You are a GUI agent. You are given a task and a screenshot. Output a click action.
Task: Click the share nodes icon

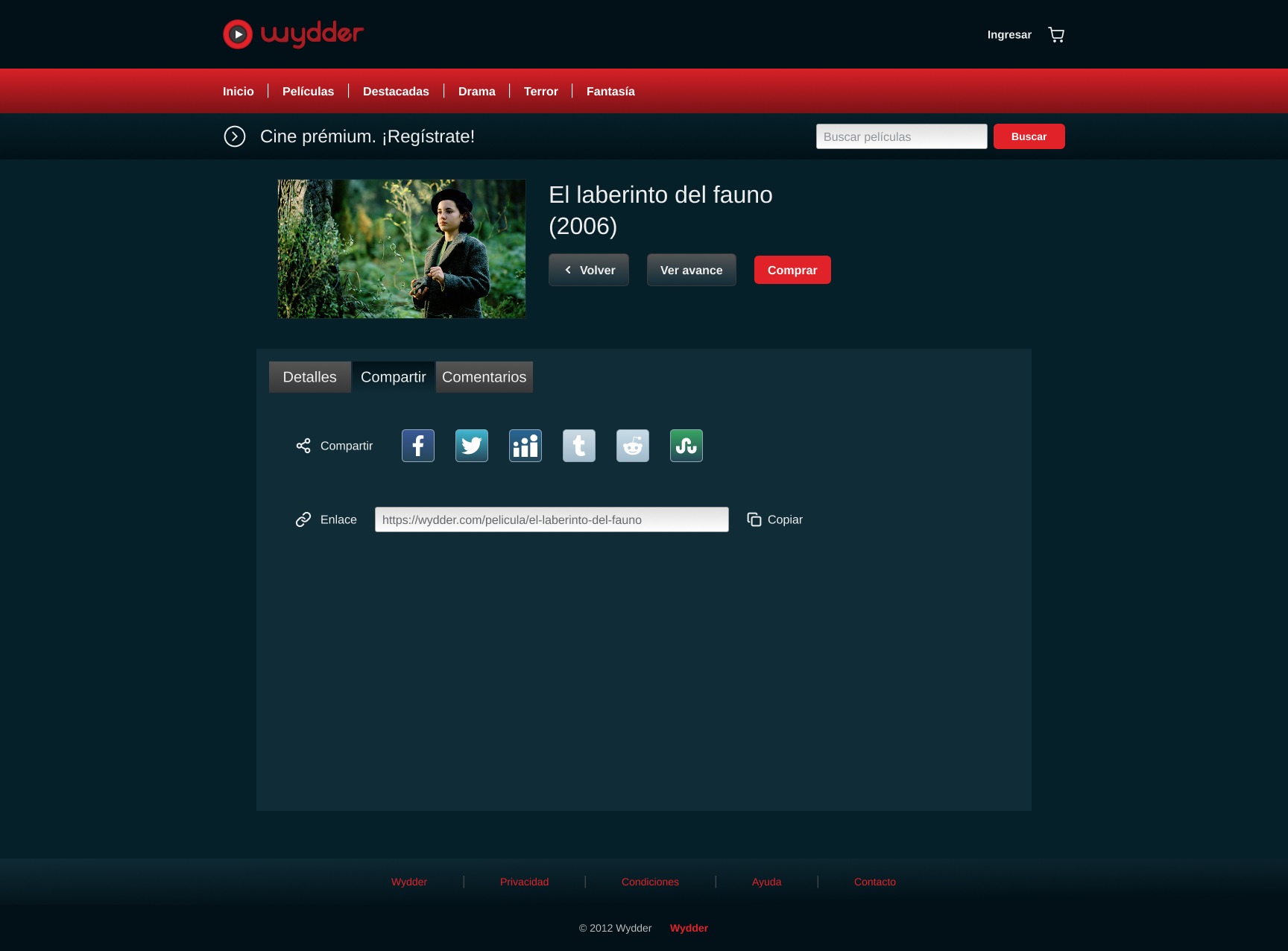303,446
